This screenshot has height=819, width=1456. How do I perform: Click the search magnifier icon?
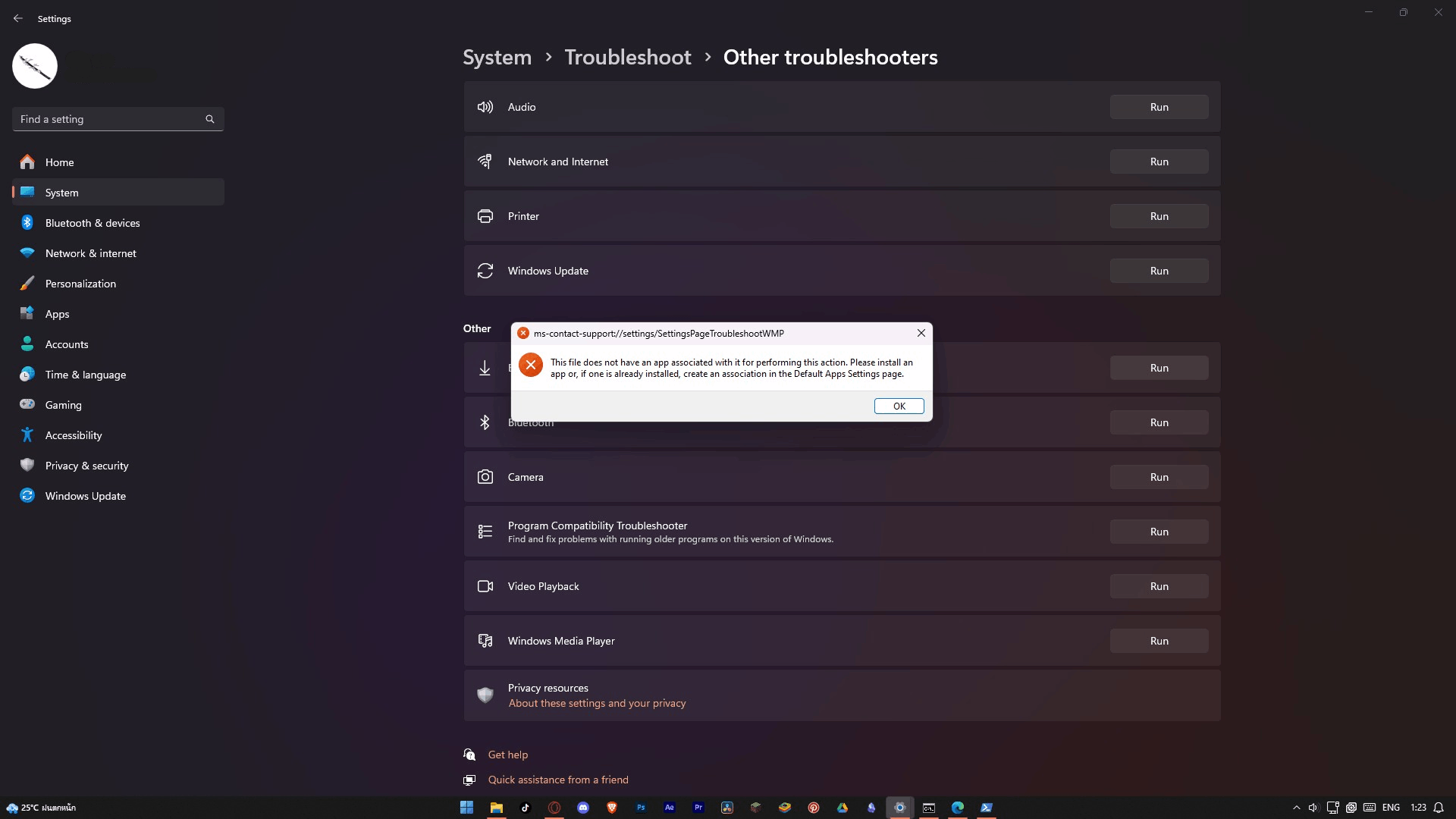210,119
